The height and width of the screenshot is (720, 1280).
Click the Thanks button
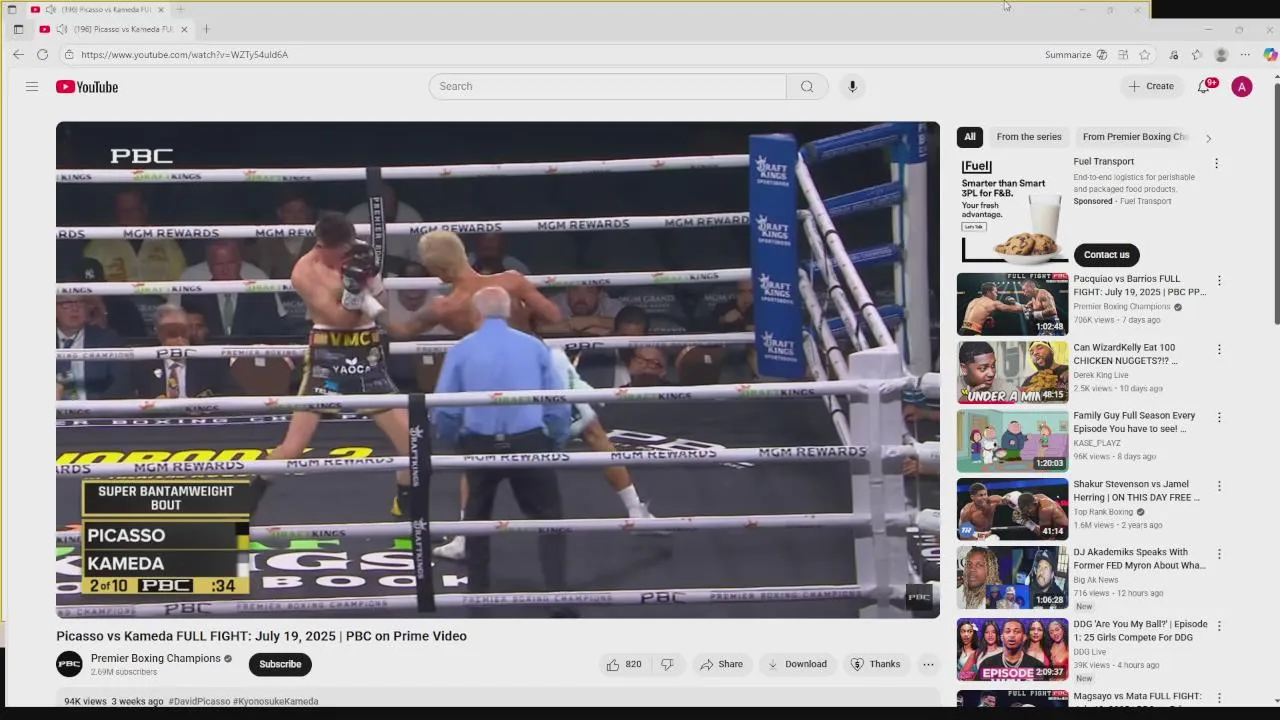point(875,664)
